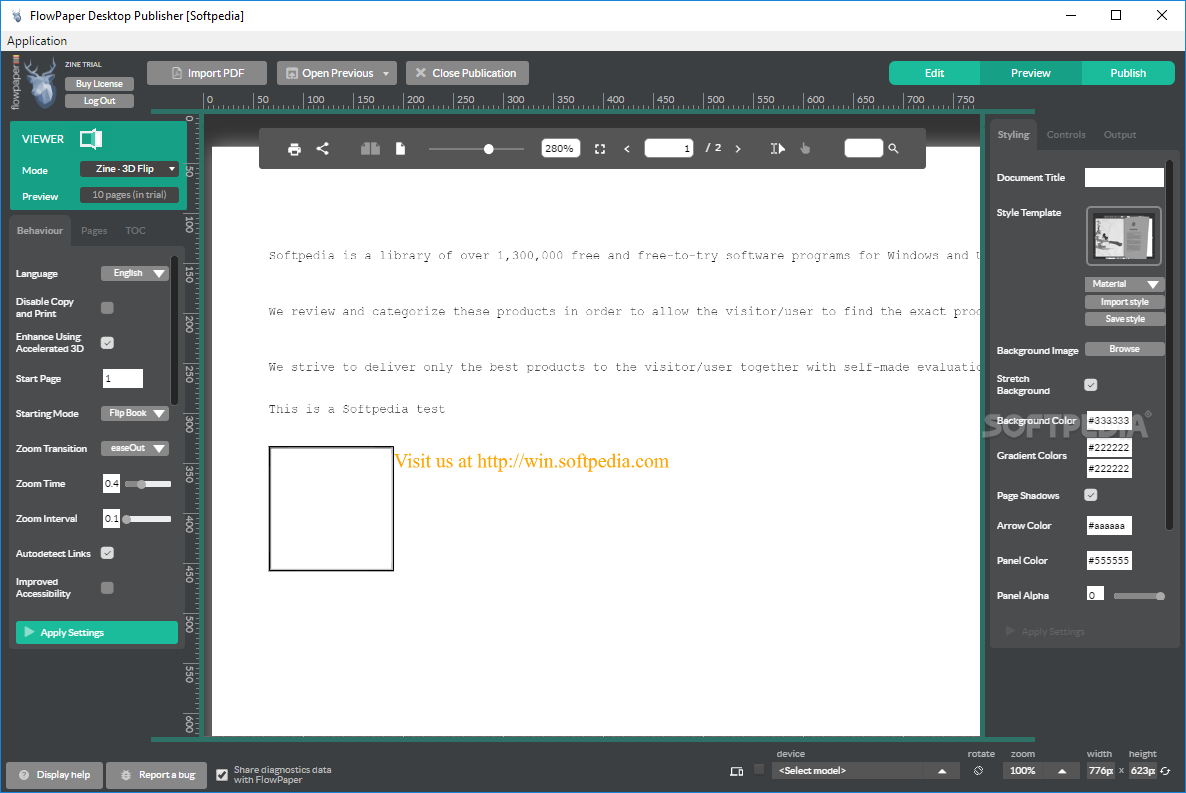1186x793 pixels.
Task: Click the Style Template thumbnail
Action: click(x=1123, y=236)
